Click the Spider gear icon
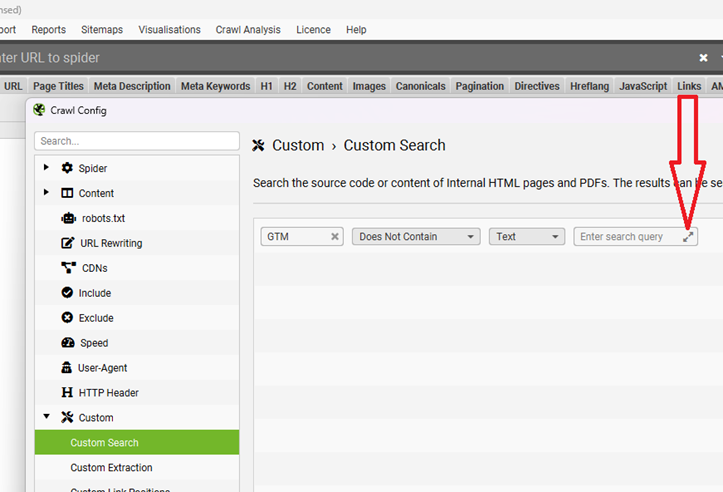 coord(67,168)
